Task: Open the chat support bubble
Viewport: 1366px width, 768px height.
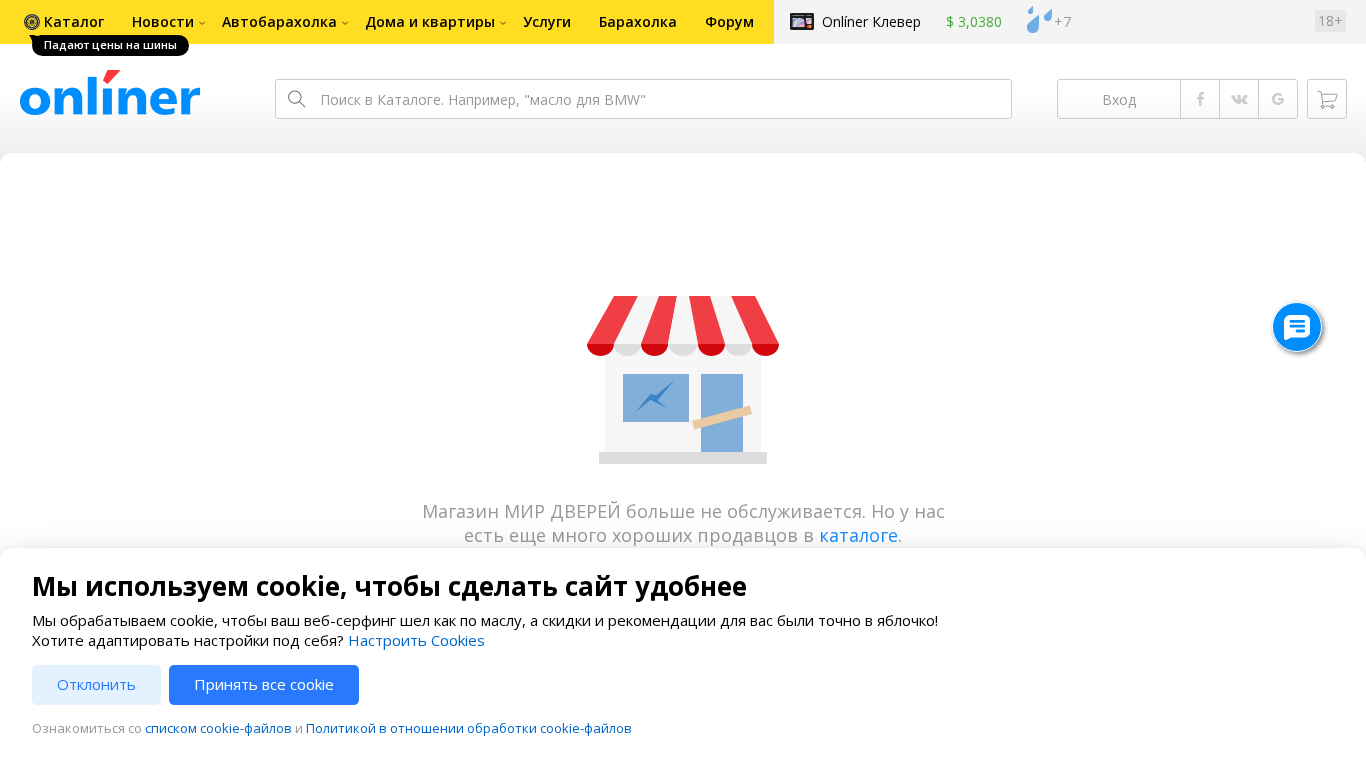Action: pyautogui.click(x=1297, y=327)
